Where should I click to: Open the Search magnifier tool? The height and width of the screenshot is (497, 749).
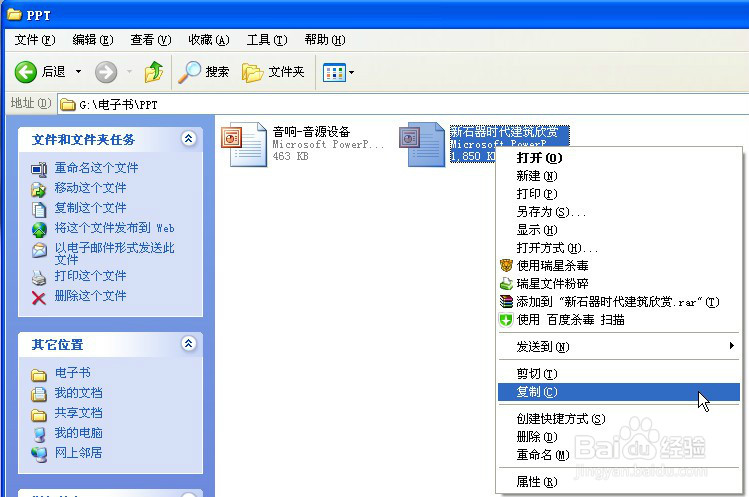189,72
